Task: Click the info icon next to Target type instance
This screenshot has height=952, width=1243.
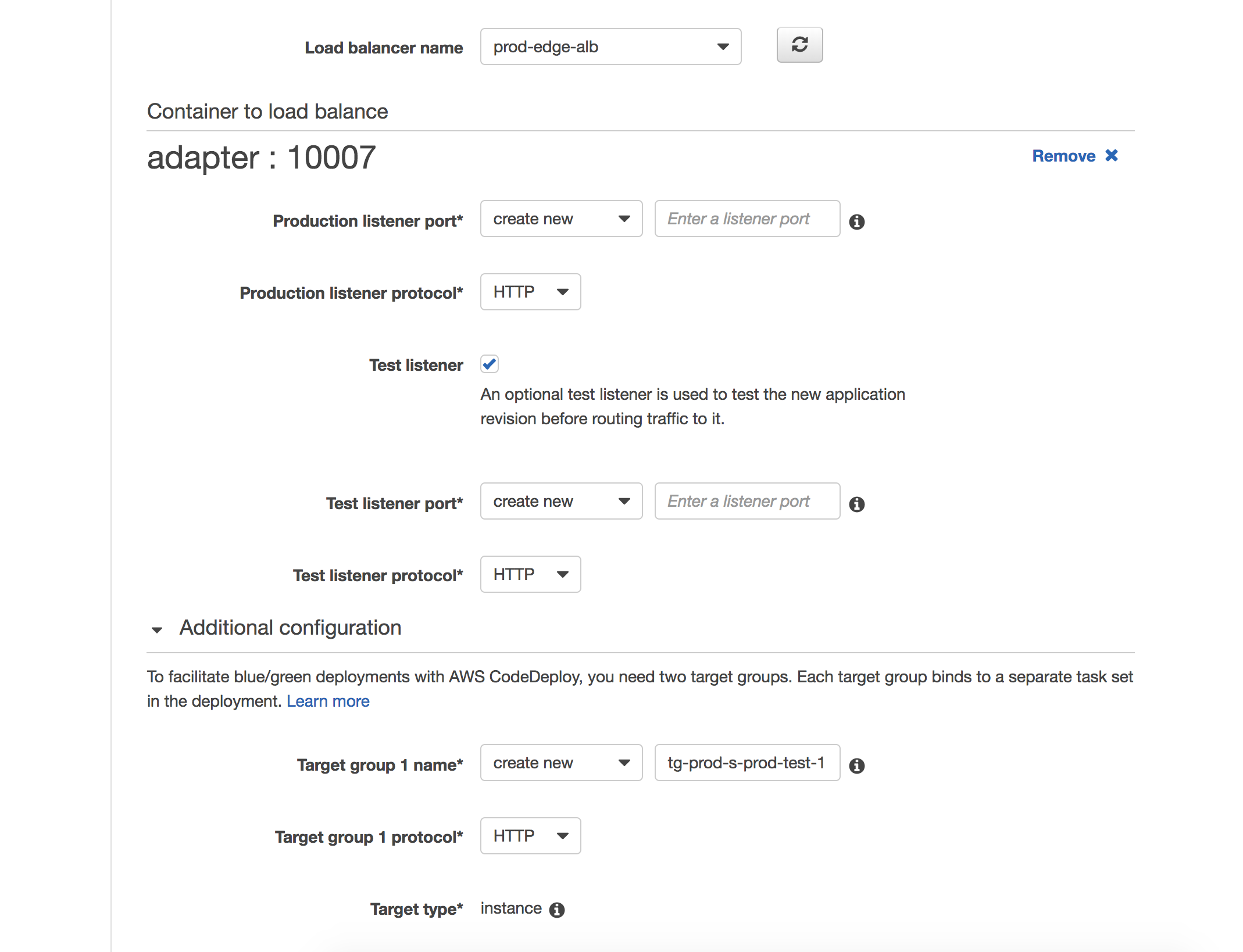Action: pos(556,908)
